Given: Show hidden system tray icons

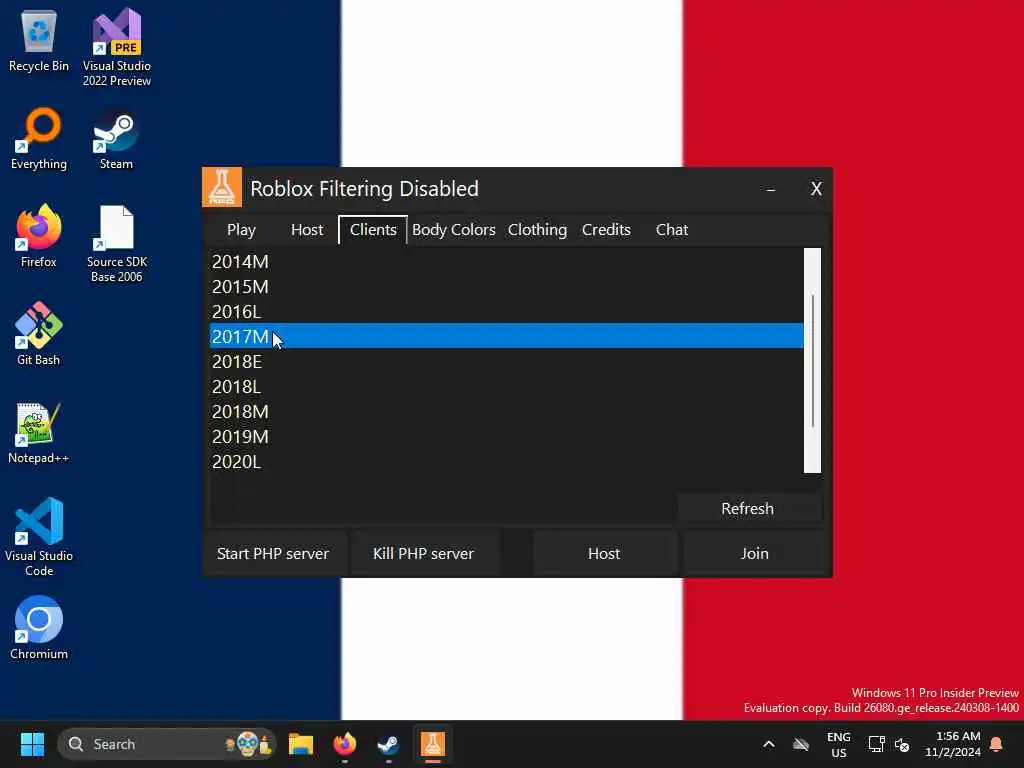Looking at the screenshot, I should (769, 744).
